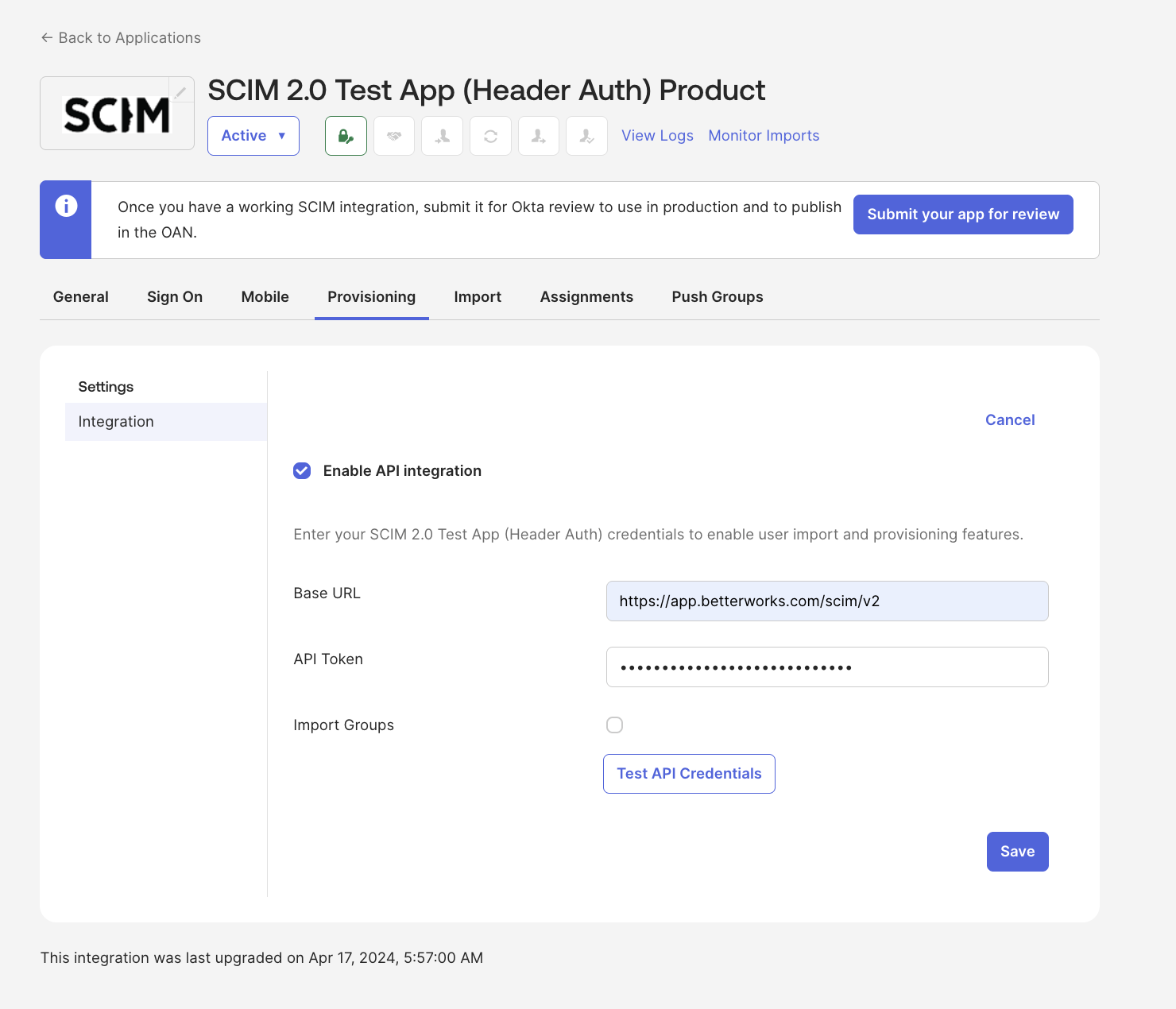Click the green lock and key icon

(346, 136)
